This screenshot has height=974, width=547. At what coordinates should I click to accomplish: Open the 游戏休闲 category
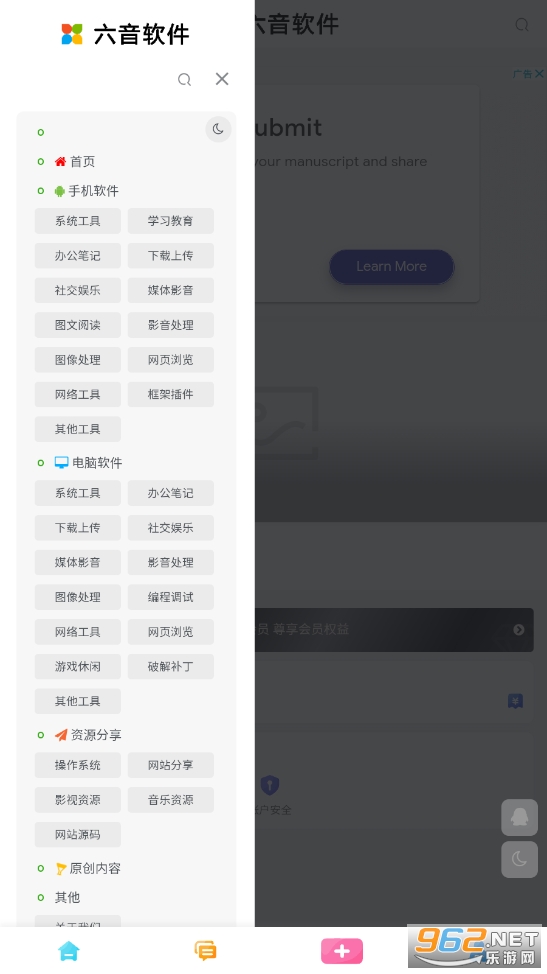[78, 667]
